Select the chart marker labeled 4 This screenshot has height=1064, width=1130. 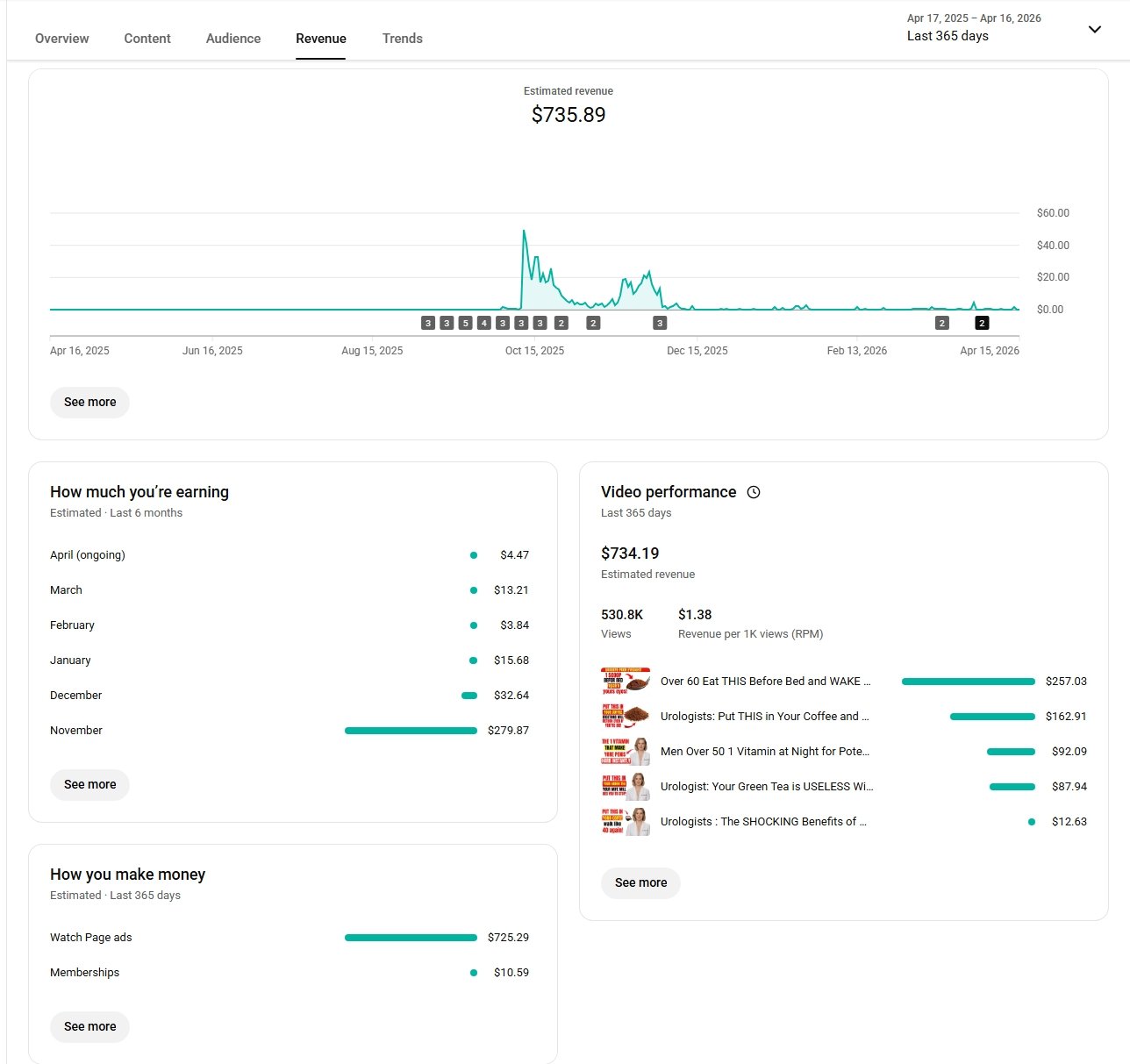coord(483,323)
